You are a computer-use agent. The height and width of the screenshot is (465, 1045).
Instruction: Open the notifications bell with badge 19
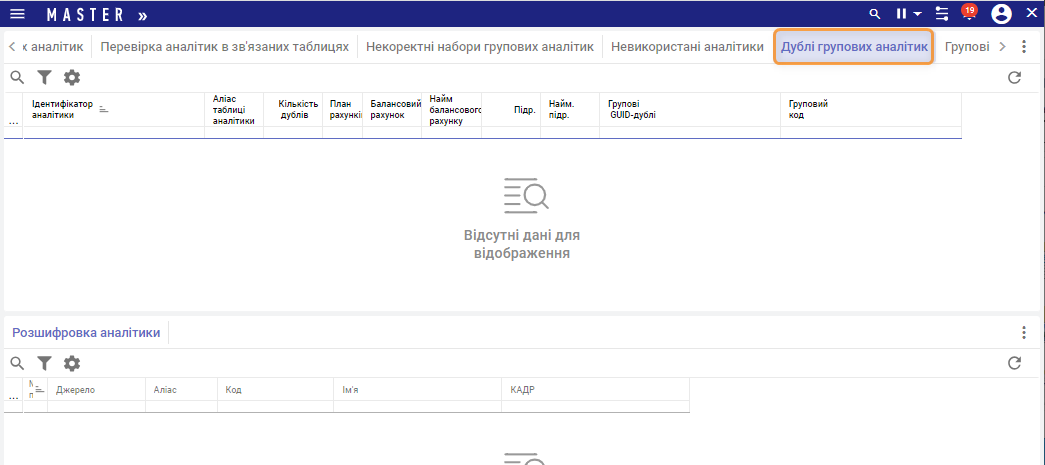click(968, 14)
